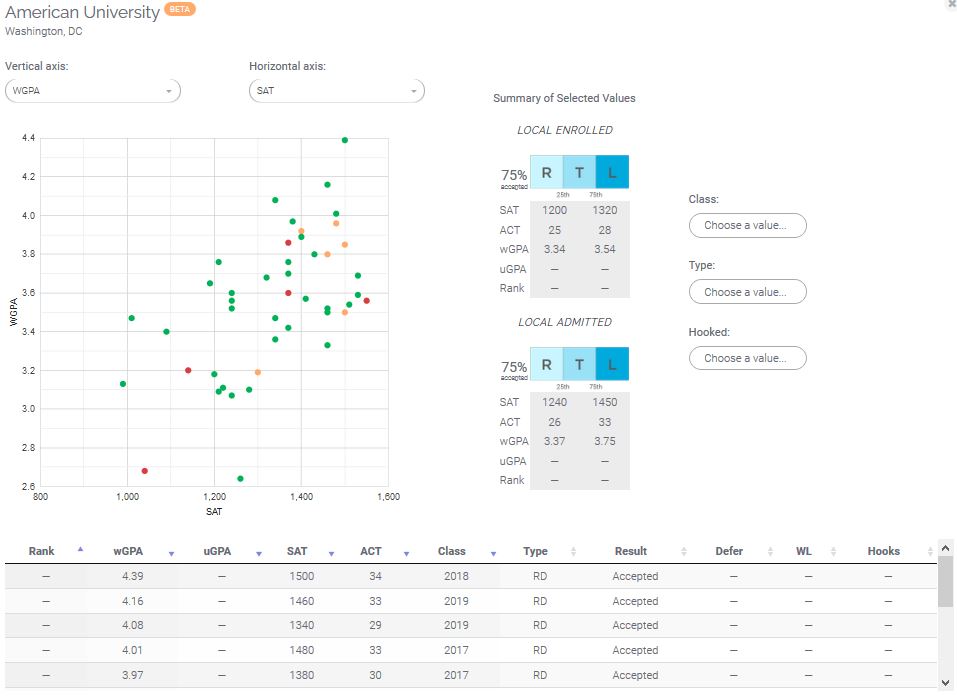This screenshot has width=957, height=698.
Task: Click the table's vertical scrollbar thumb
Action: (945, 581)
